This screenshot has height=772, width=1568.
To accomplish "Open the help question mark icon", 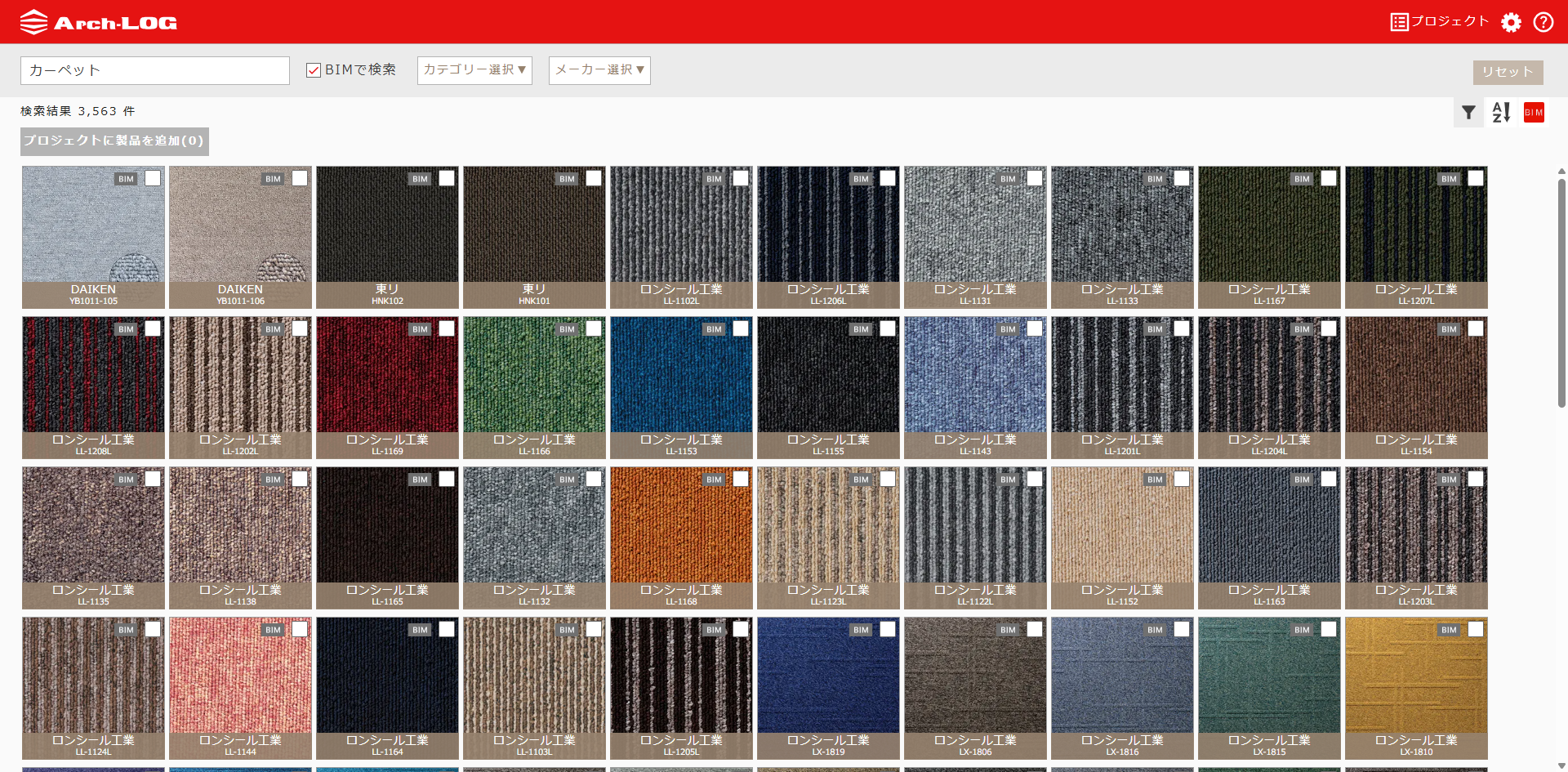I will point(1543,22).
